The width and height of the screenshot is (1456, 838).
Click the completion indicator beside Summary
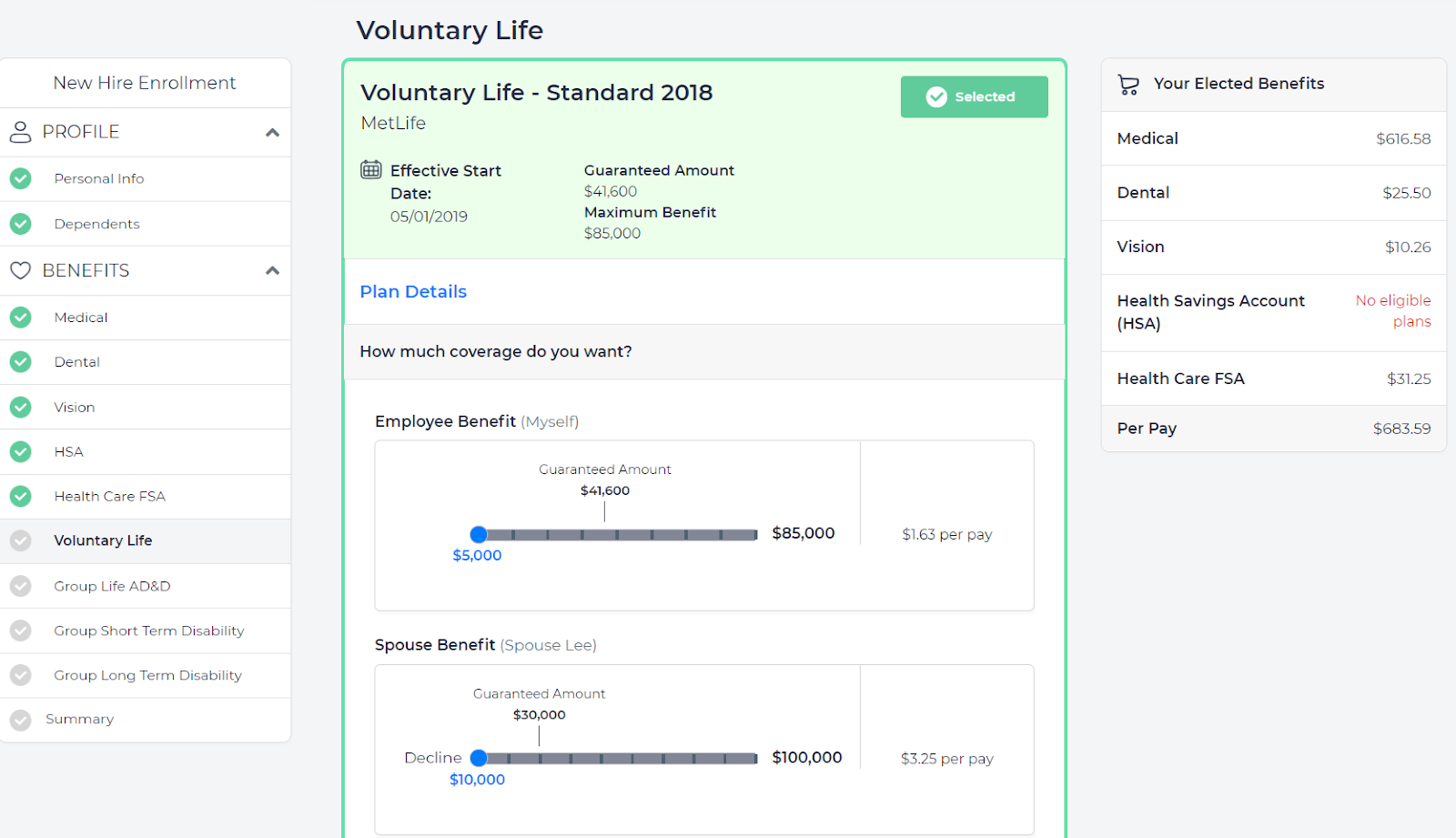point(20,719)
